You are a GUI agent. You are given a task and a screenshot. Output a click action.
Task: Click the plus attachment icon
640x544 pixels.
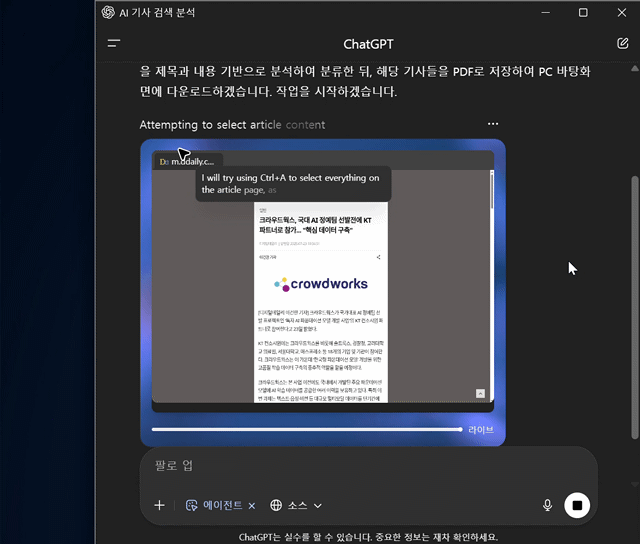(x=159, y=505)
